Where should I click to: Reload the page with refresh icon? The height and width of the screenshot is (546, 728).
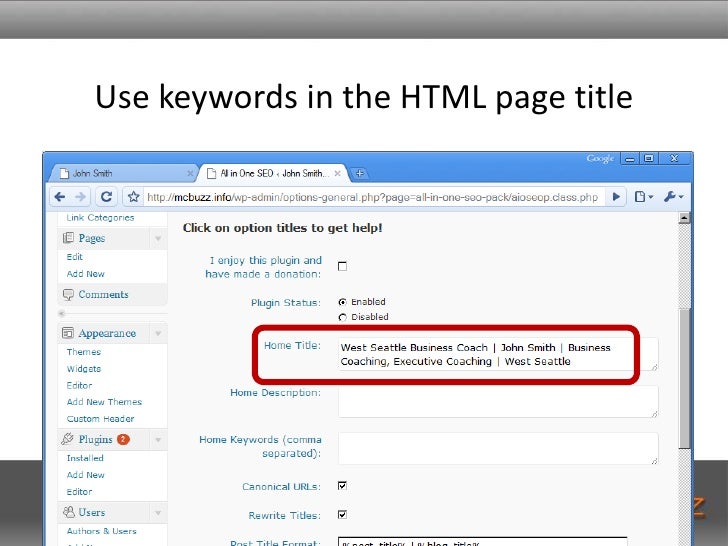tap(106, 197)
